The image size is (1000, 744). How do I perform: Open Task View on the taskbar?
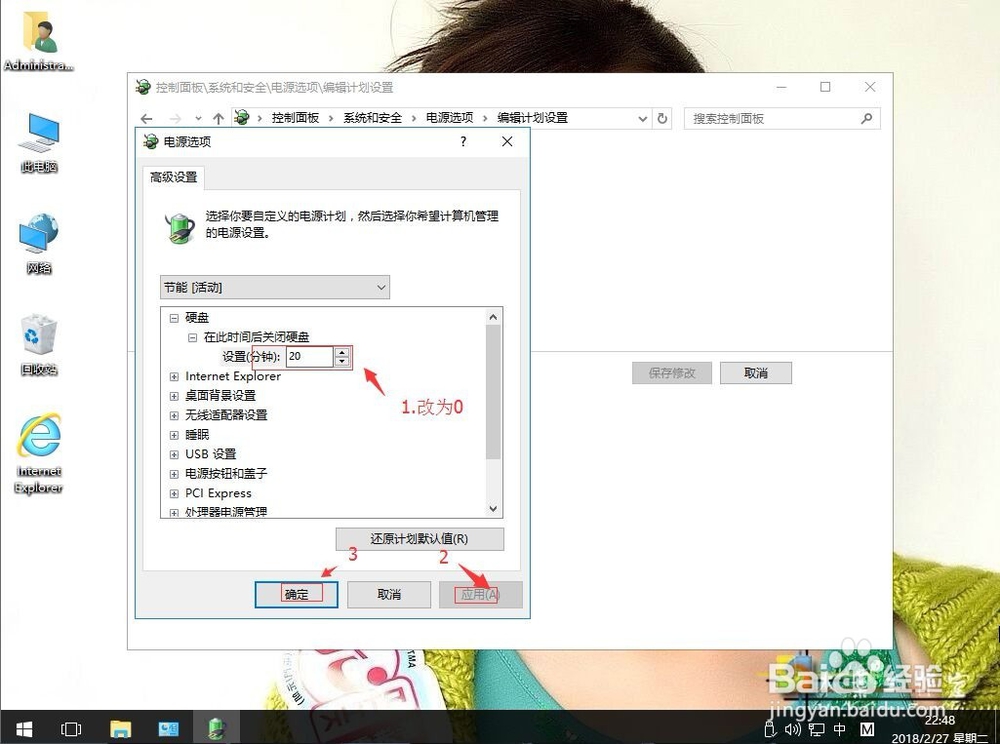[x=71, y=728]
